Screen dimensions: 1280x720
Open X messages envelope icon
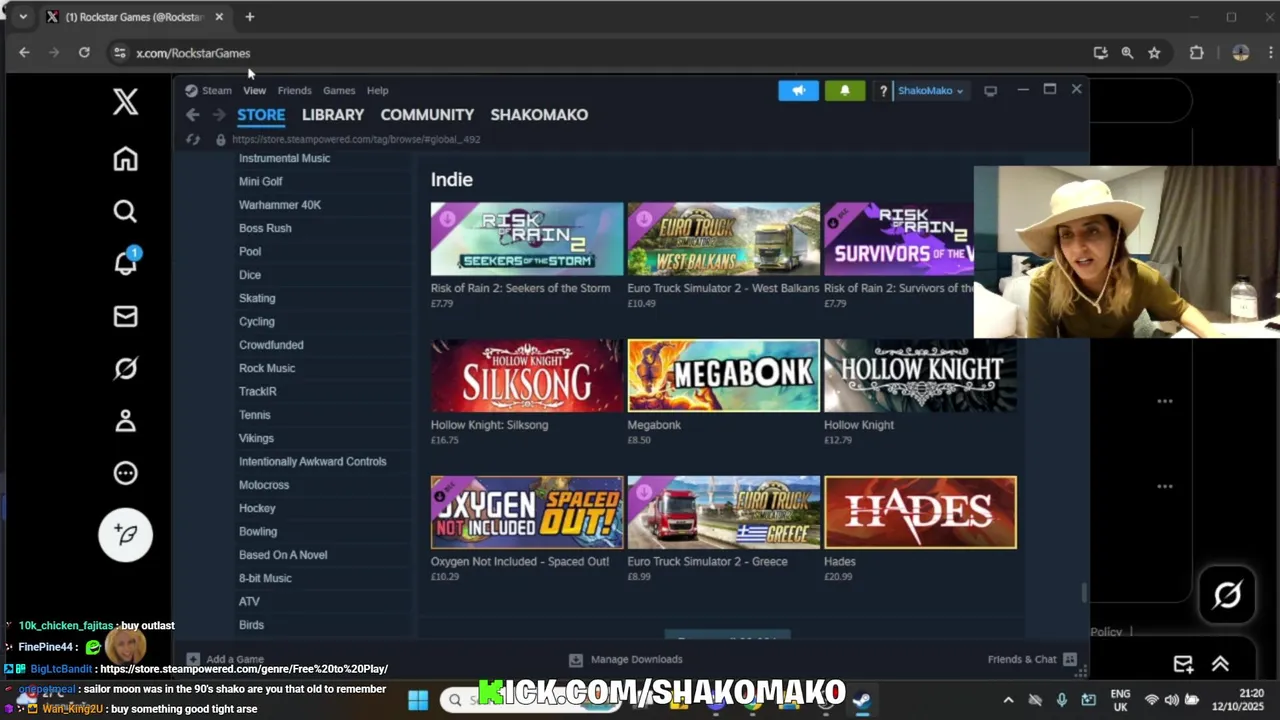pos(125,316)
